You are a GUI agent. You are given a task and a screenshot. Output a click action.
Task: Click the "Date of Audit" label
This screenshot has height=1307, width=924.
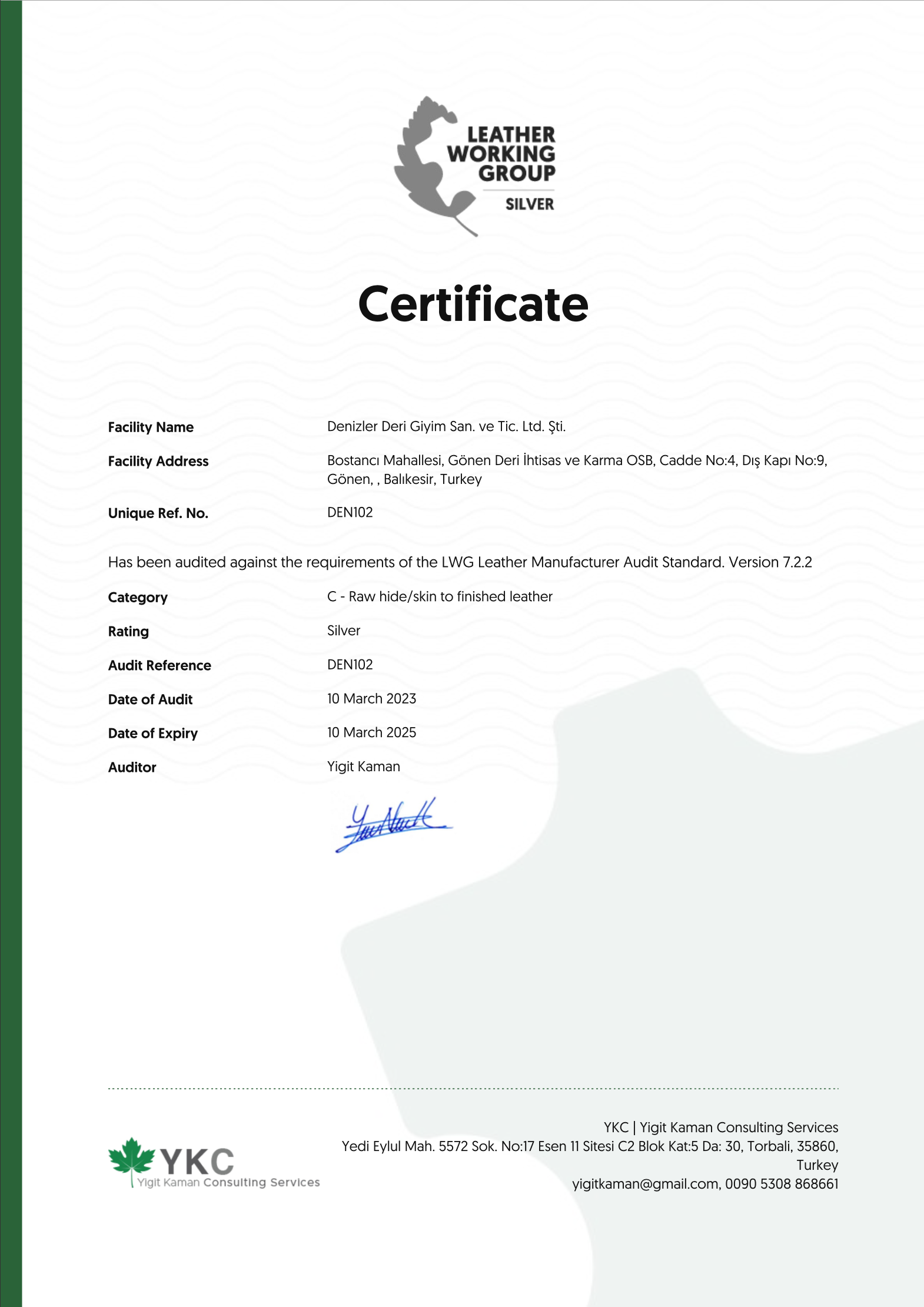tap(150, 699)
